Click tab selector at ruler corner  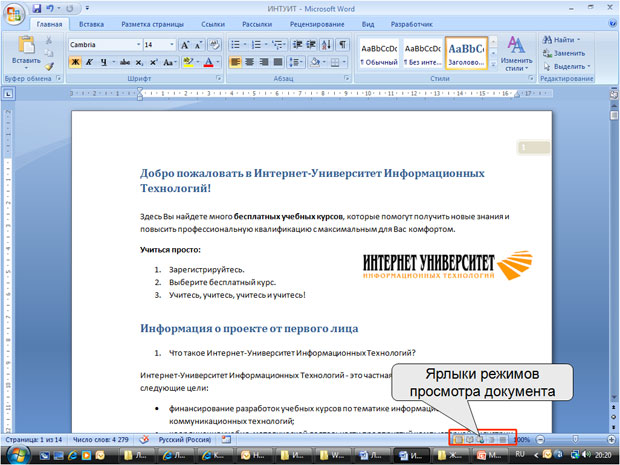click(x=8, y=94)
